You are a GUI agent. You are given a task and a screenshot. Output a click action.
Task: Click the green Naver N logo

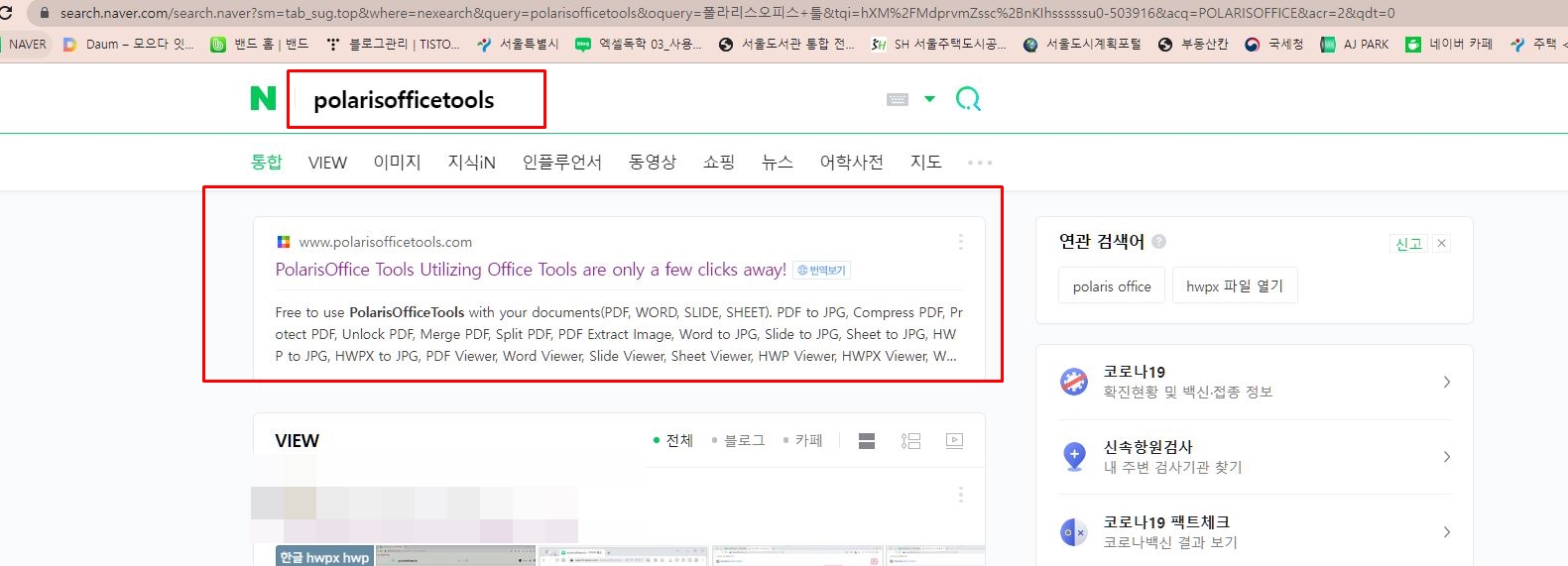pyautogui.click(x=263, y=98)
